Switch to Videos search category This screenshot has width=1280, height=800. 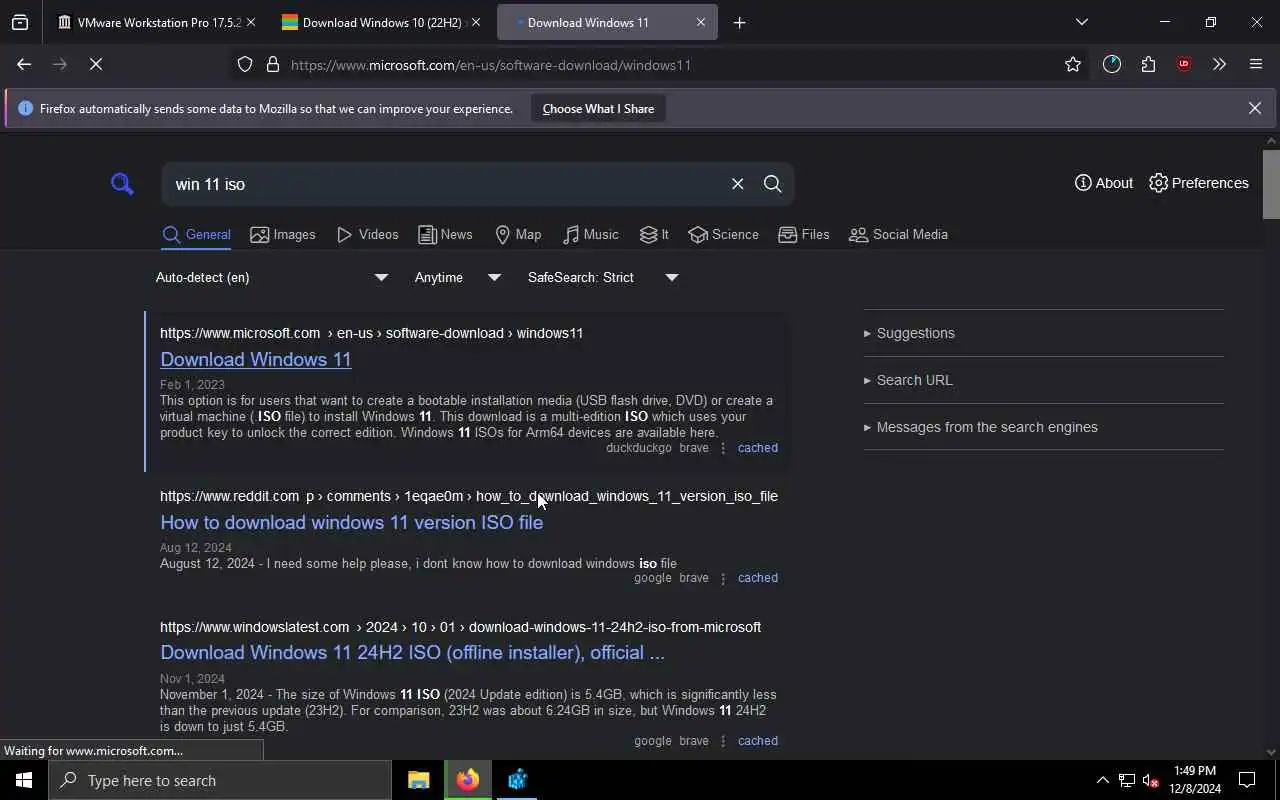pos(368,235)
